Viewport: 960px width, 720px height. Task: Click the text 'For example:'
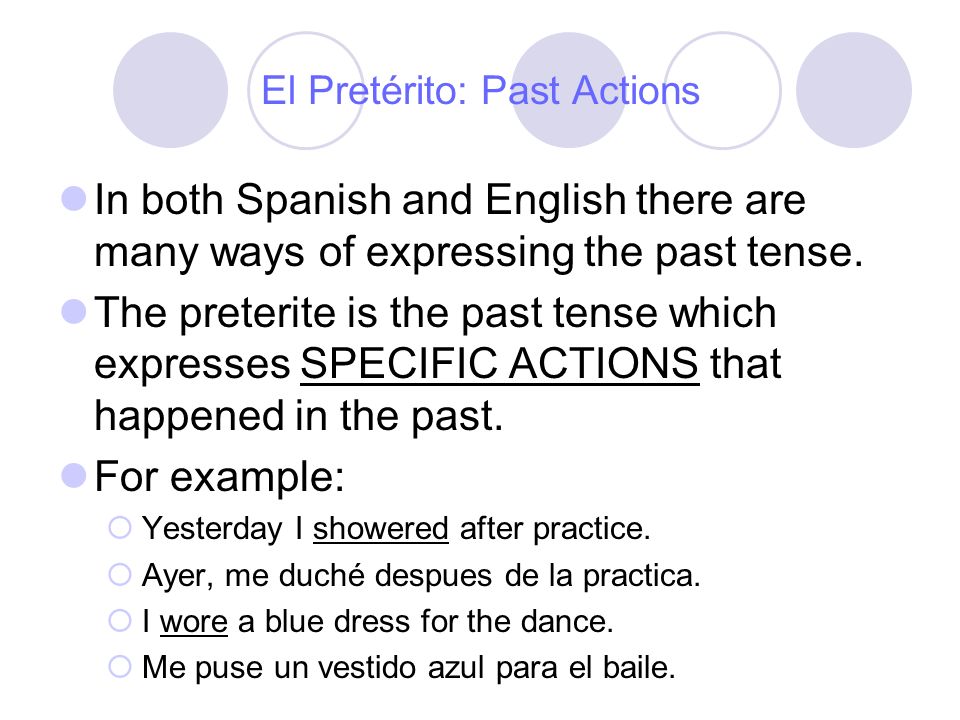click(220, 476)
